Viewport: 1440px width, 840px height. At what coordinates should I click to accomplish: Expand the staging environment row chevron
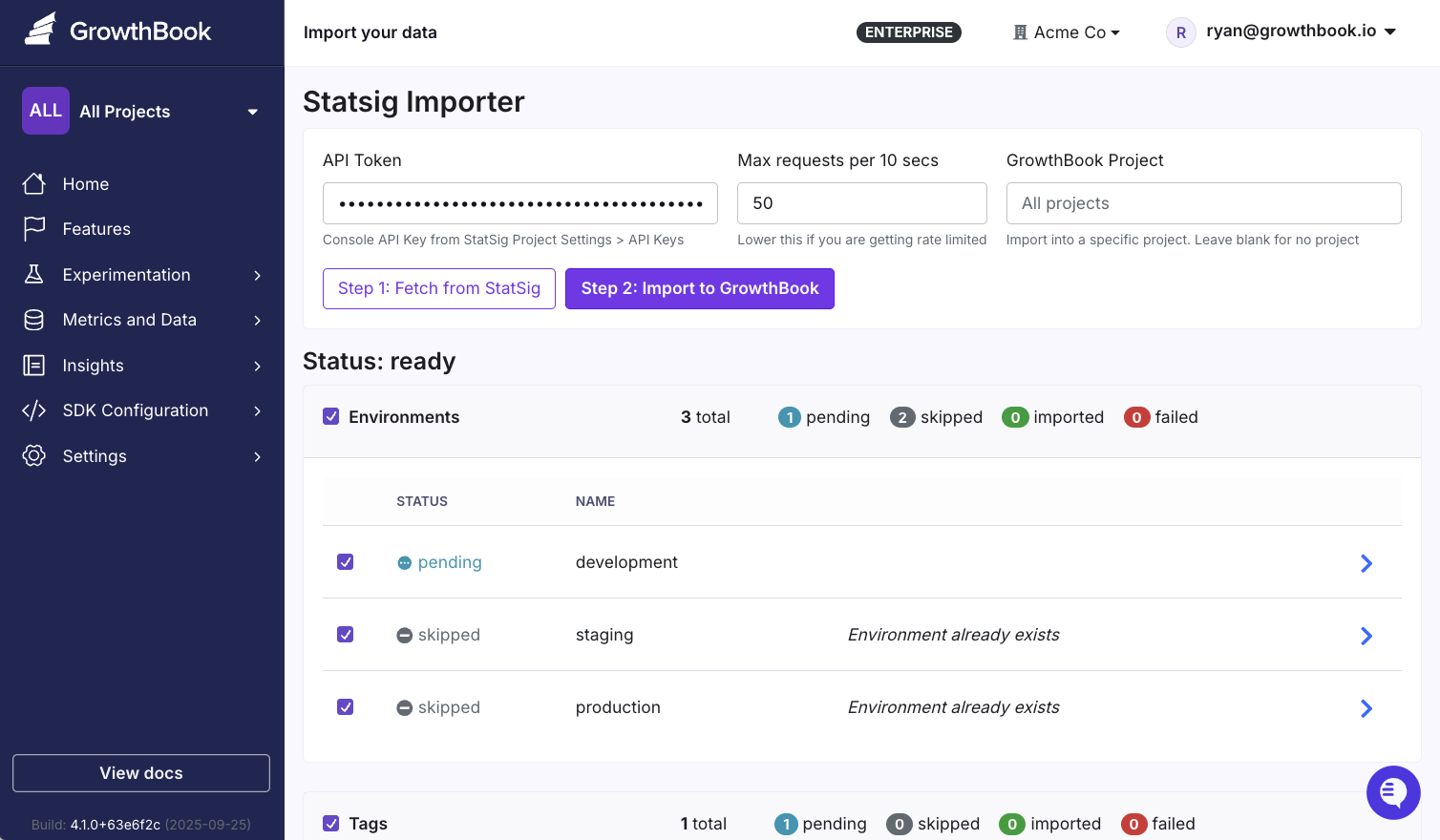click(x=1366, y=636)
